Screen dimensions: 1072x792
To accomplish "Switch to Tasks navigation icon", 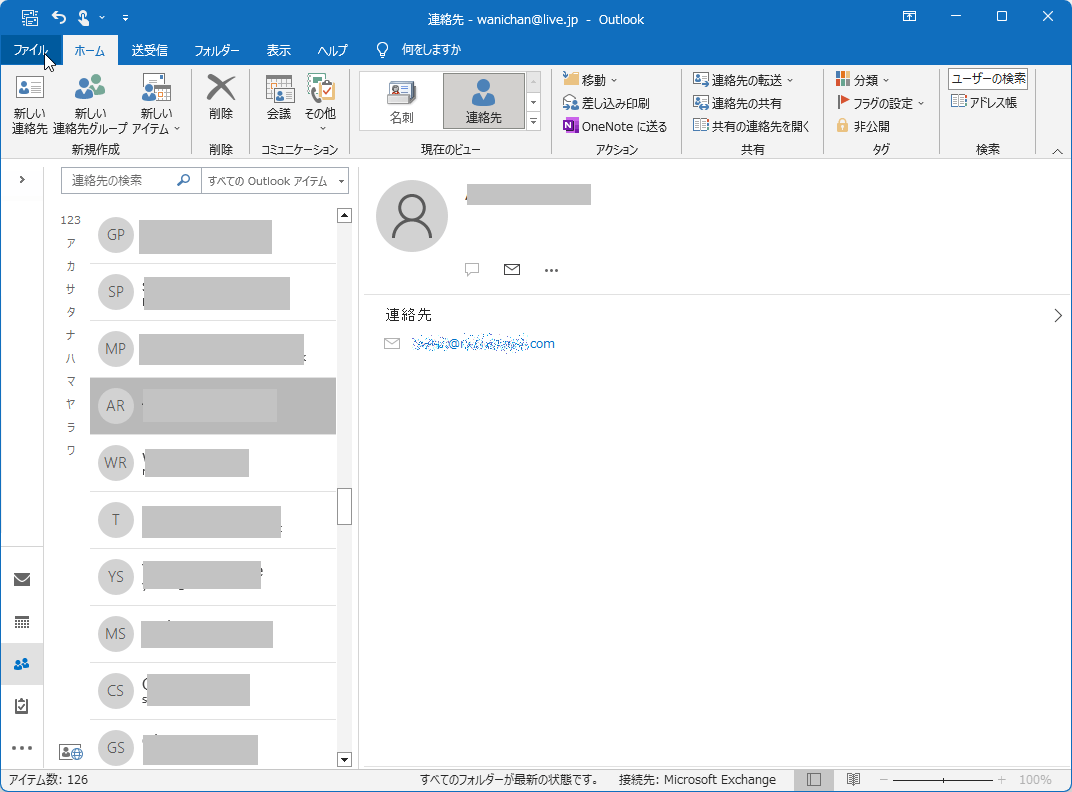I will (x=22, y=706).
